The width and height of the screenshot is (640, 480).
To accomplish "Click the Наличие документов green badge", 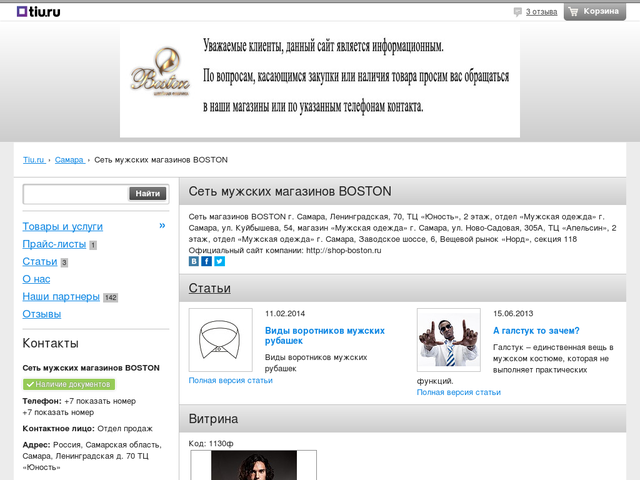I will 69,384.
